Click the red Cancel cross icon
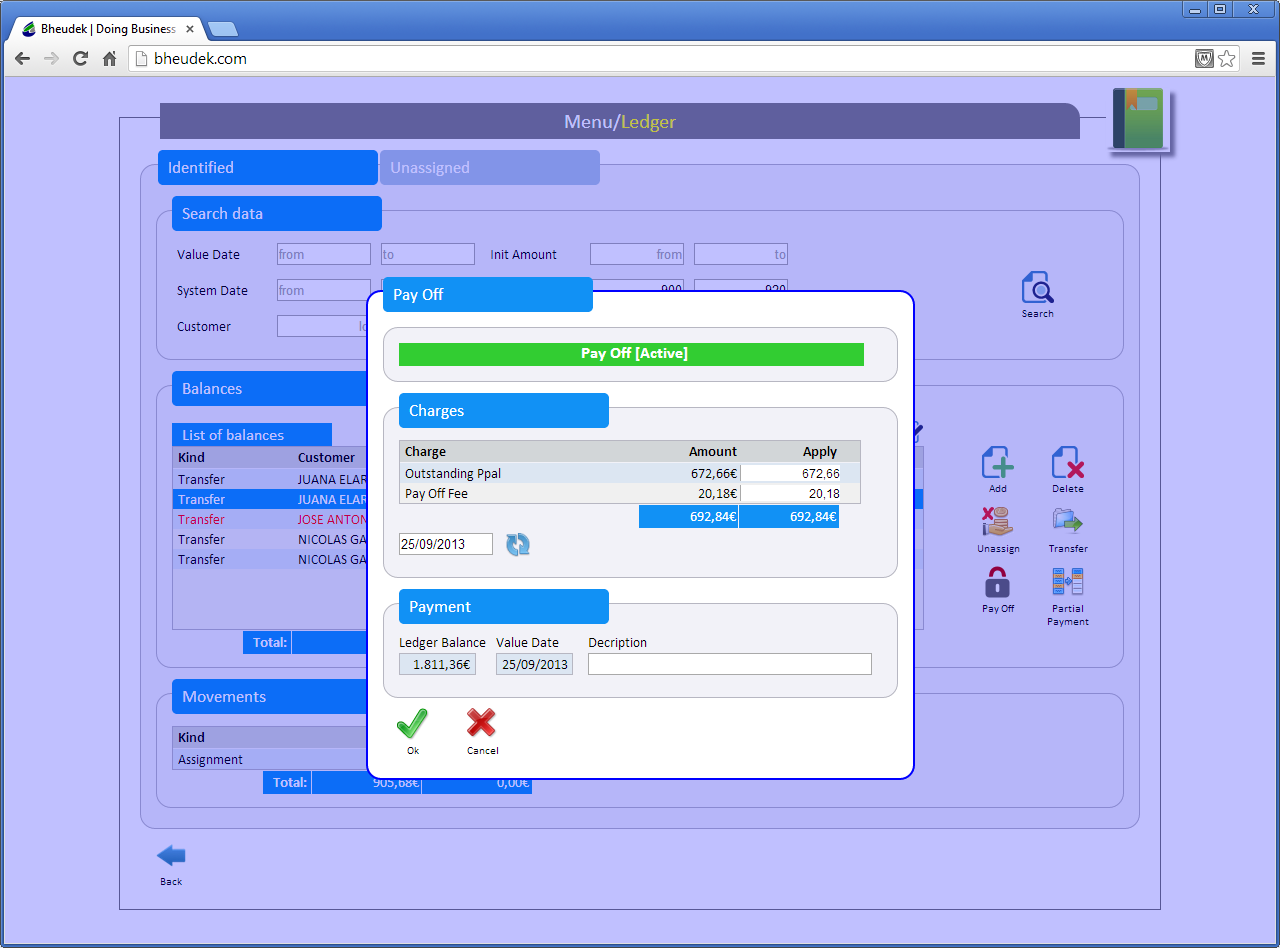The width and height of the screenshot is (1280, 948). (x=481, y=724)
